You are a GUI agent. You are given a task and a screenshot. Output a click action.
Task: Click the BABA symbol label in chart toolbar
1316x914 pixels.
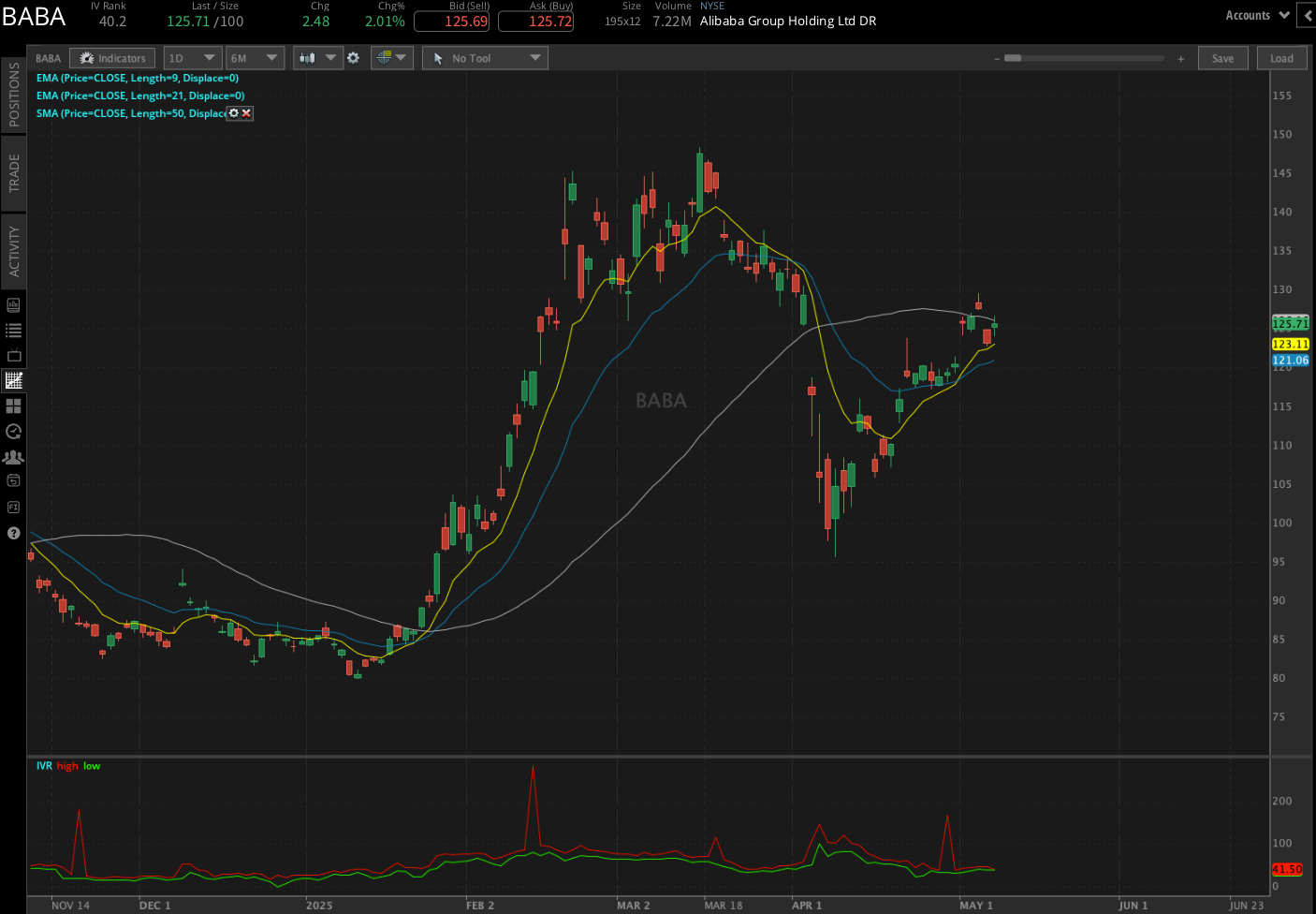coord(48,58)
